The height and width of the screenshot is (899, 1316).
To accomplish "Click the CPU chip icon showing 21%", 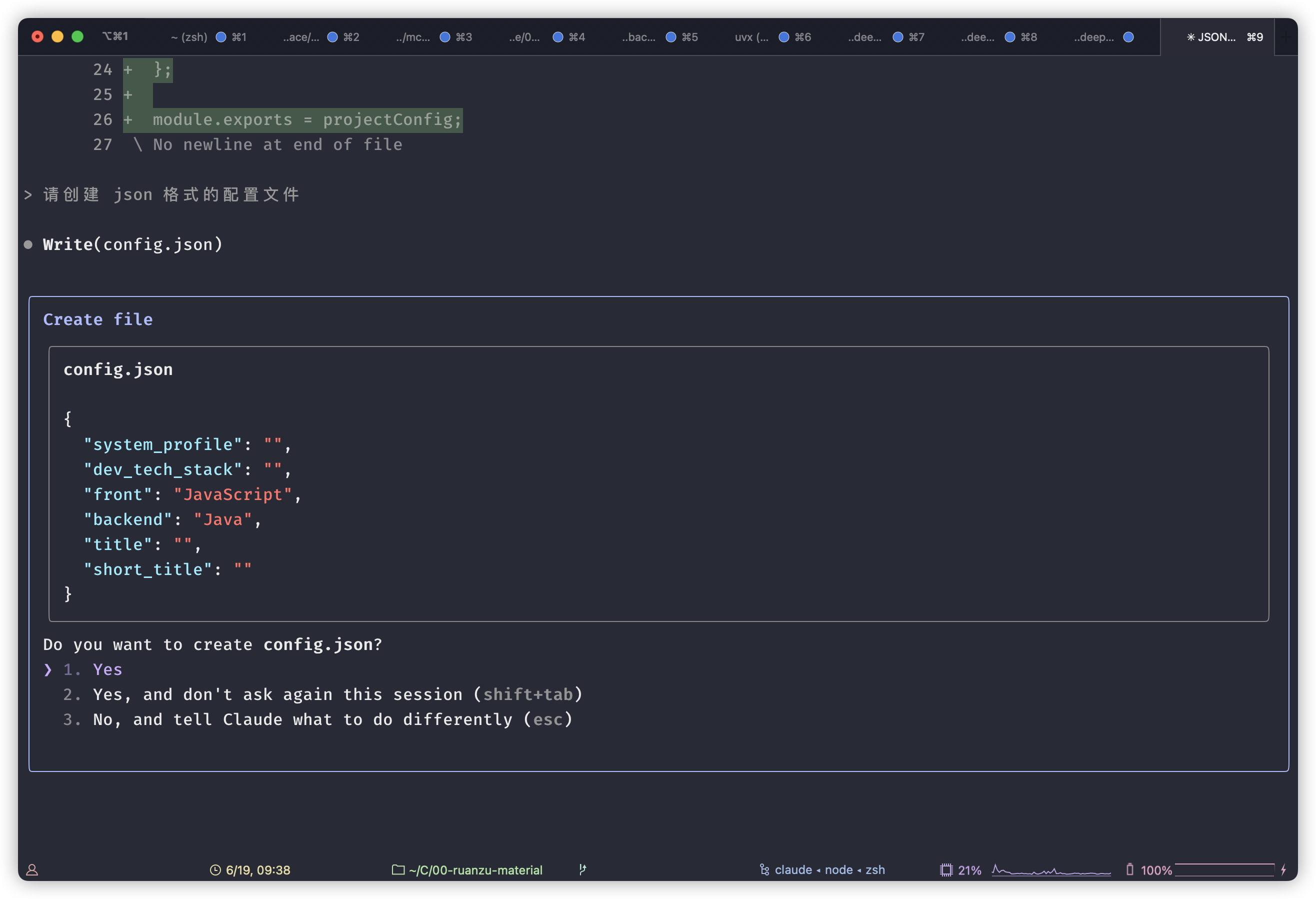I will (946, 870).
